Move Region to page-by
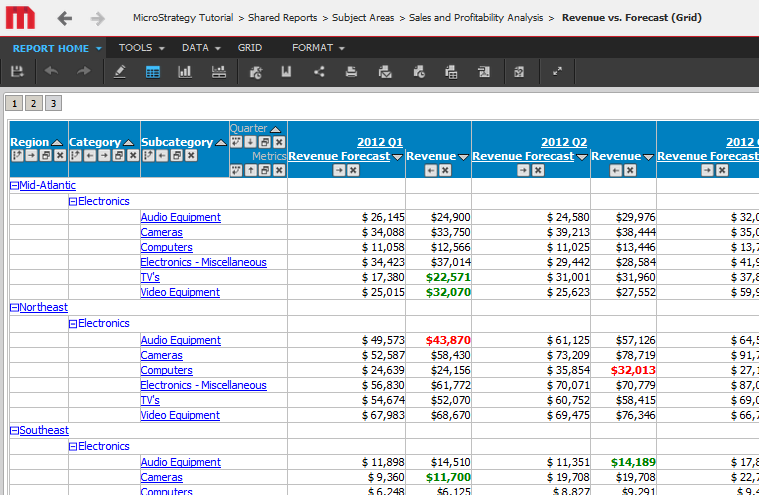759x495 pixels. [46, 156]
